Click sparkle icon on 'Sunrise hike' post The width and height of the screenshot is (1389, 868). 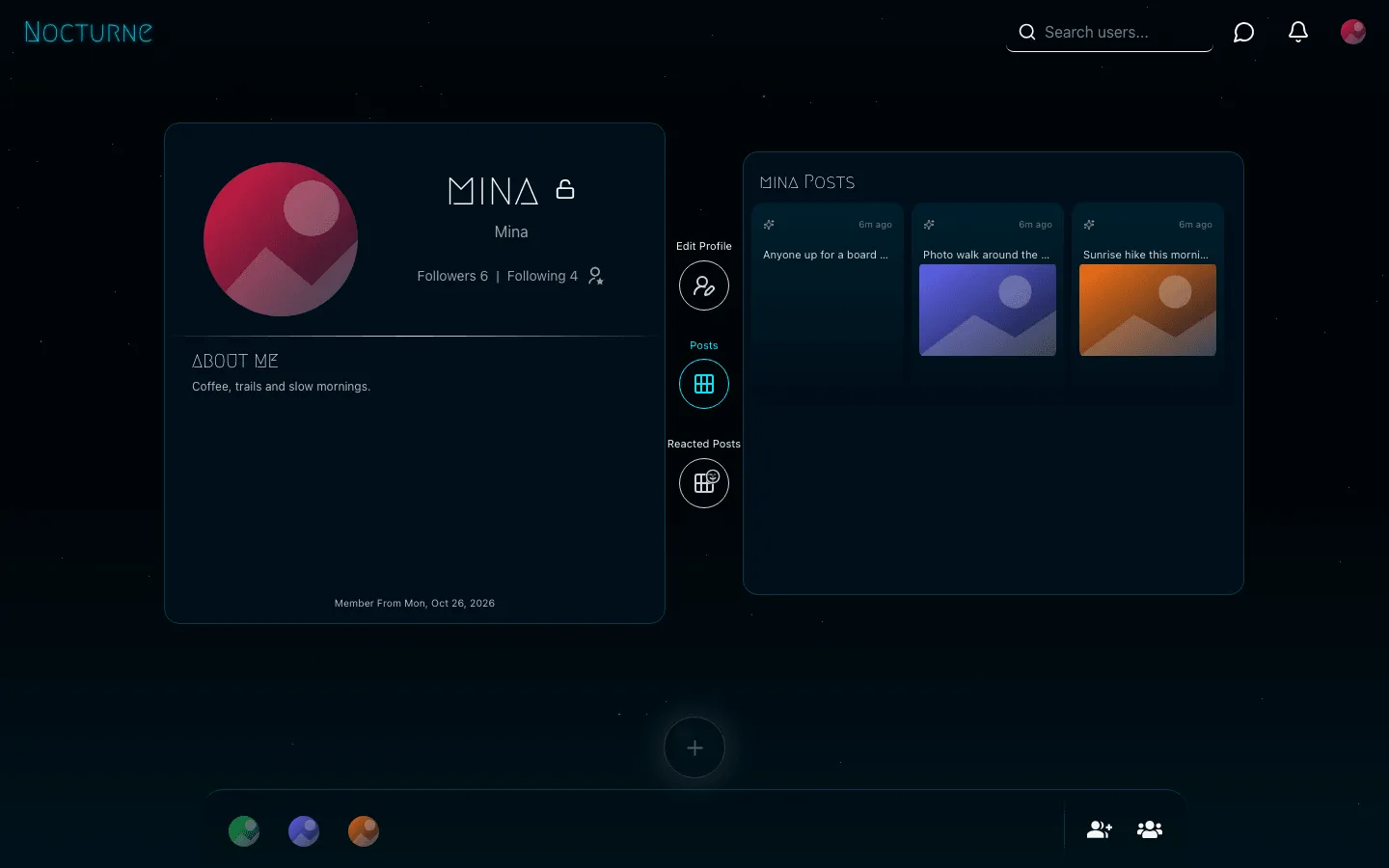[x=1089, y=225]
